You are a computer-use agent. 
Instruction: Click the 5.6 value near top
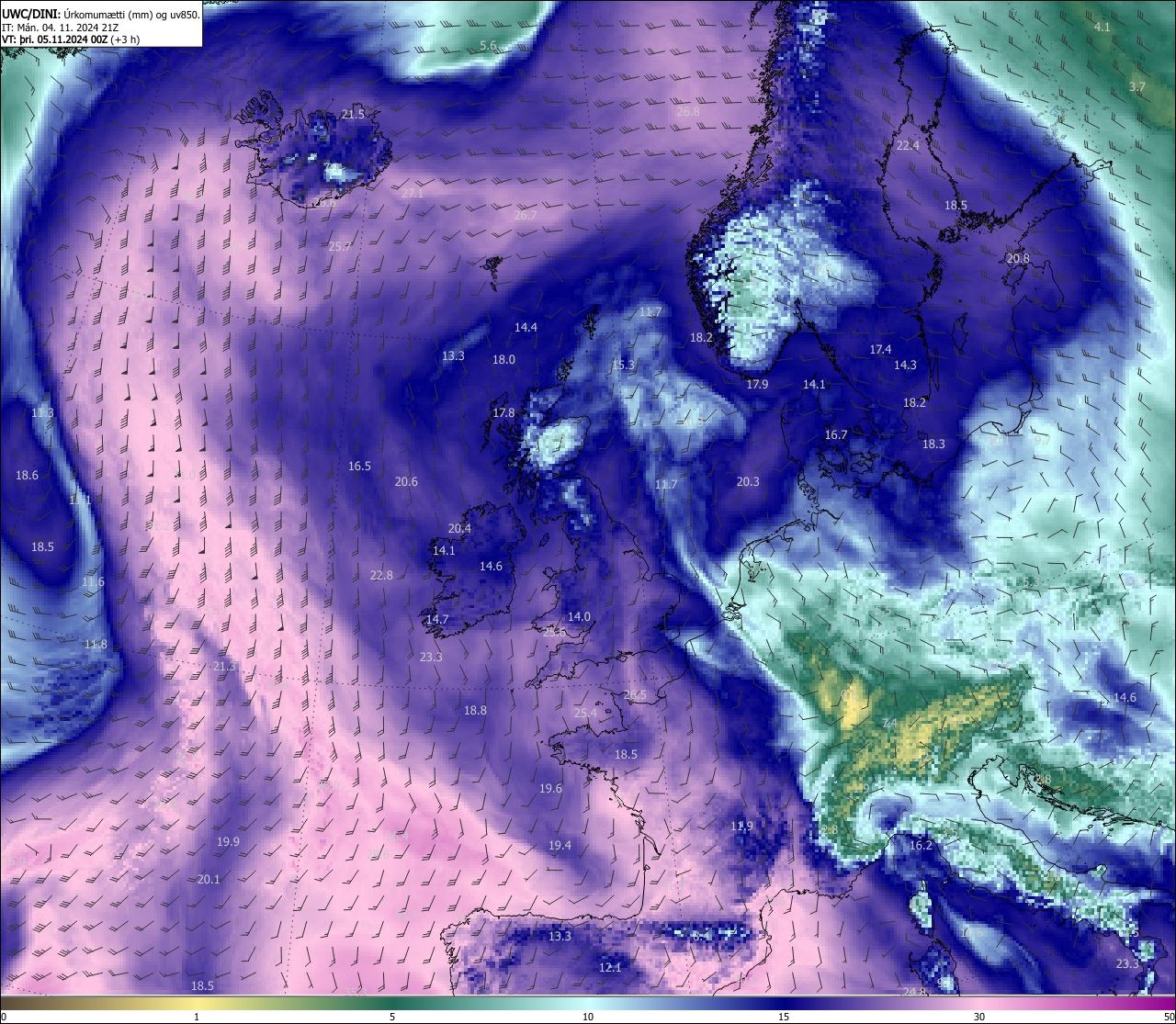(488, 45)
